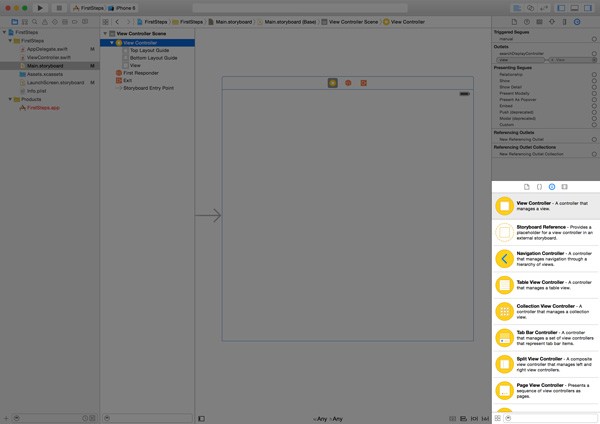
Task: Collapse the FirstSteps group folder
Action: click(x=10, y=41)
